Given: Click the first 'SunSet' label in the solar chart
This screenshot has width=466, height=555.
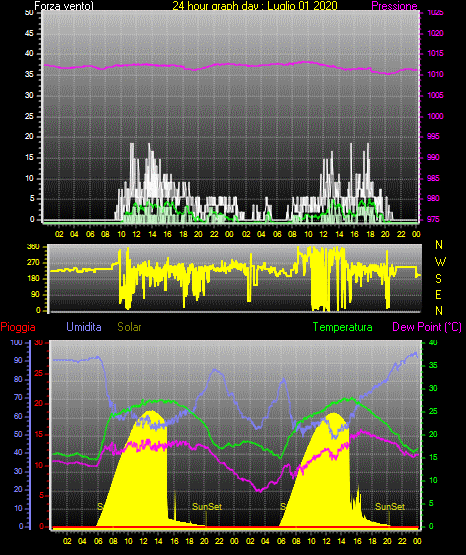Looking at the screenshot, I should point(207,507).
